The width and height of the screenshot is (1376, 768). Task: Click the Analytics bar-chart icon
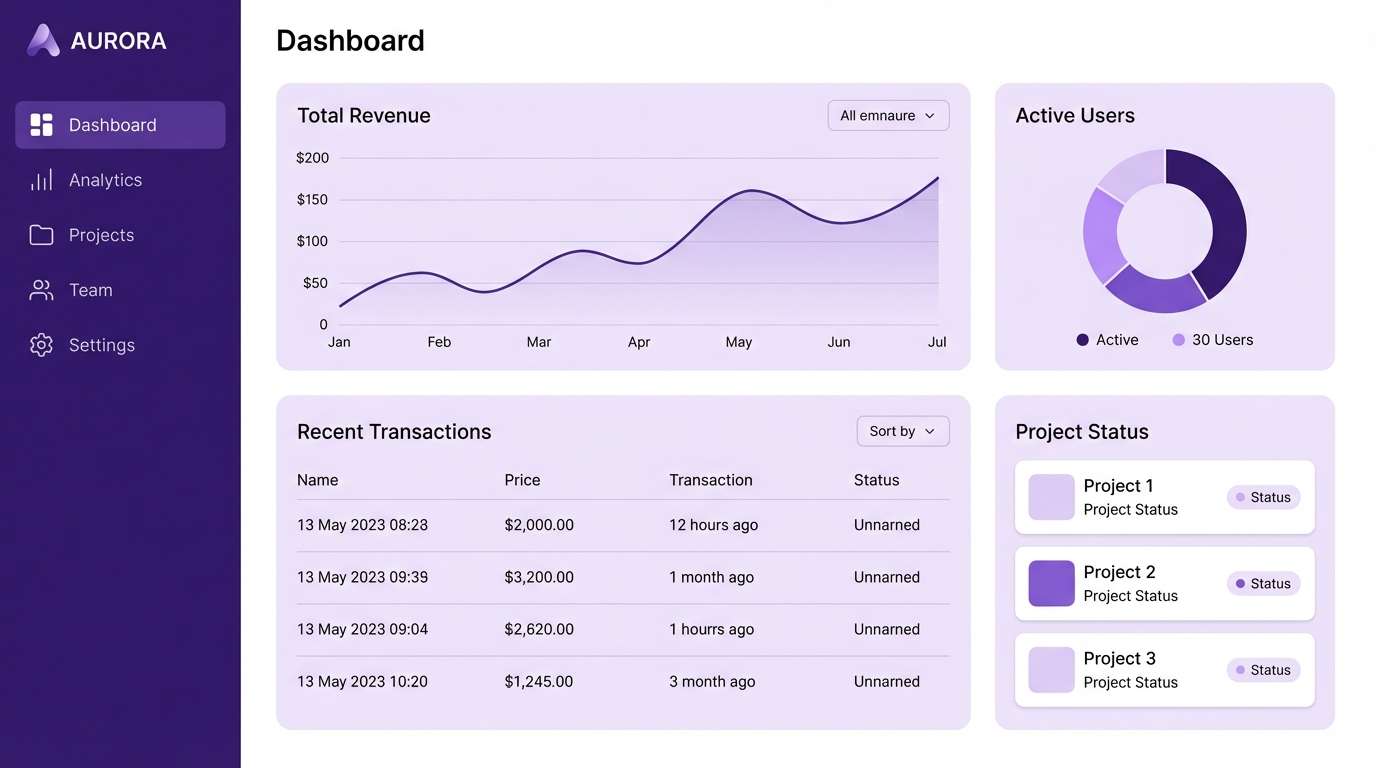41,179
